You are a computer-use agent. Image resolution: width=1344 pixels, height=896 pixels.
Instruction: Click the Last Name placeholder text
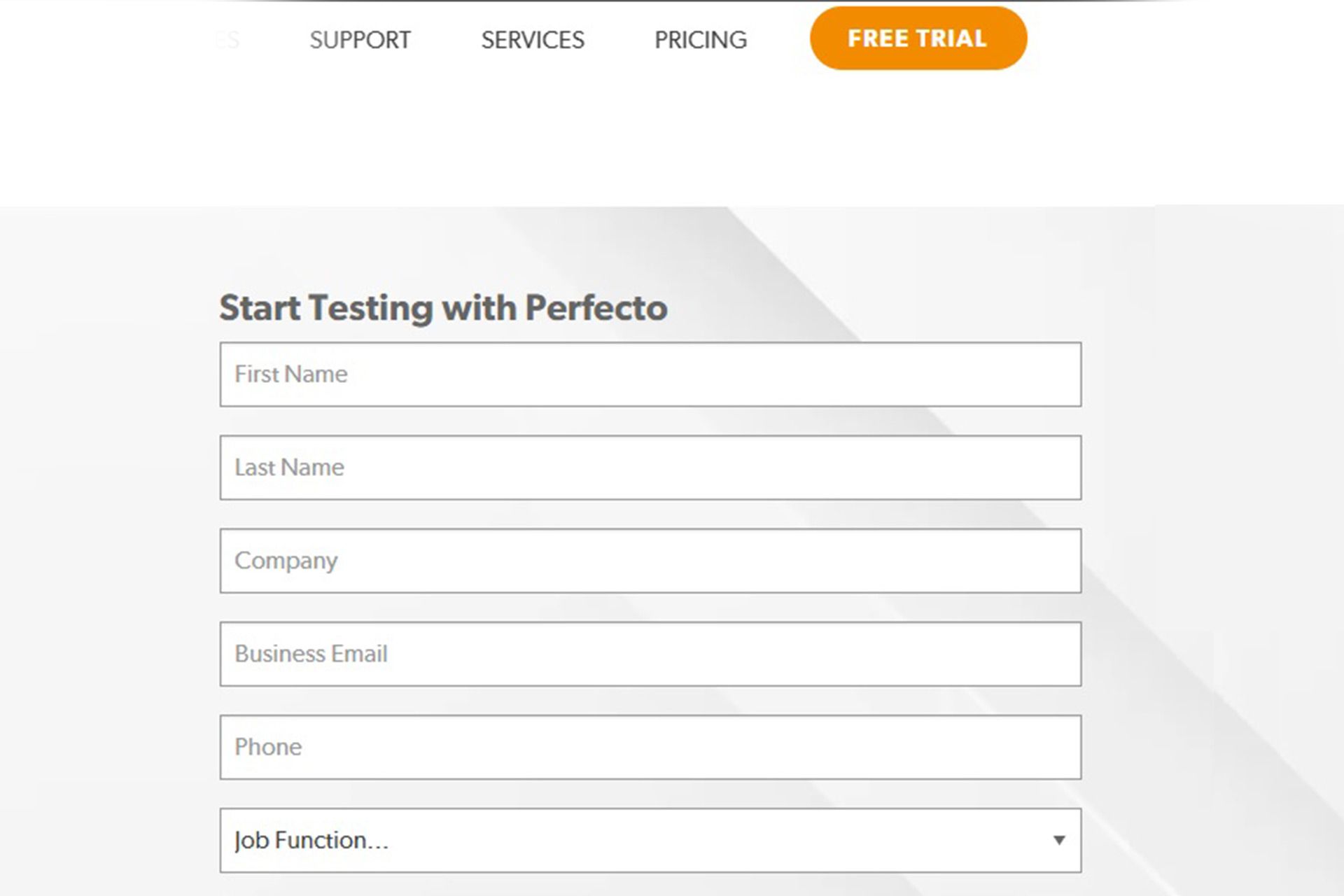(289, 468)
